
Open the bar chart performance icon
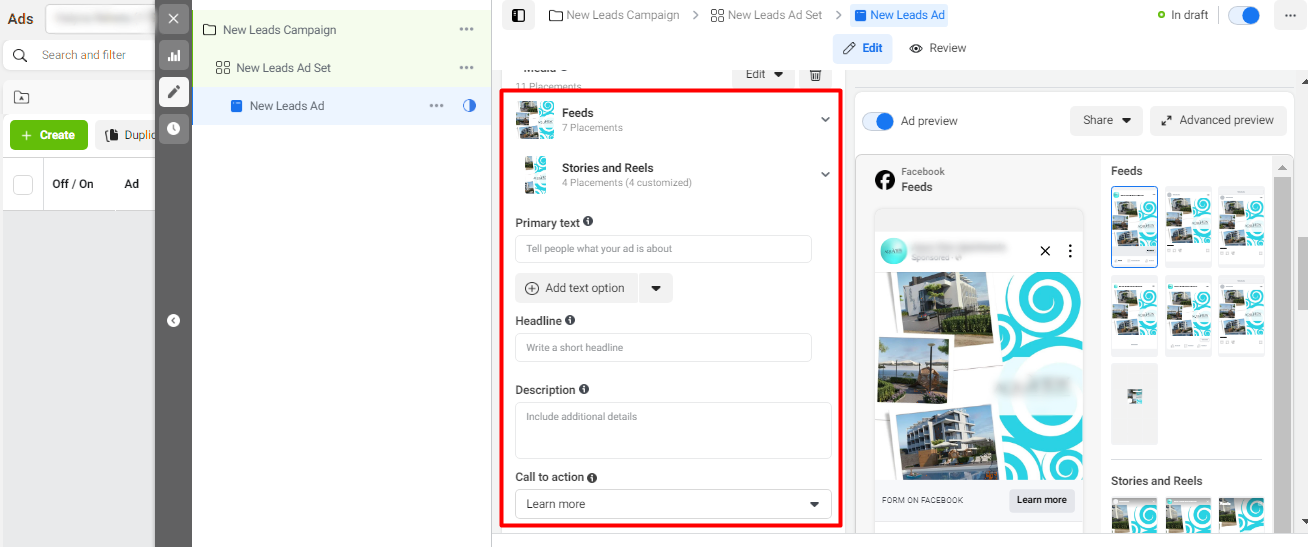[173, 55]
